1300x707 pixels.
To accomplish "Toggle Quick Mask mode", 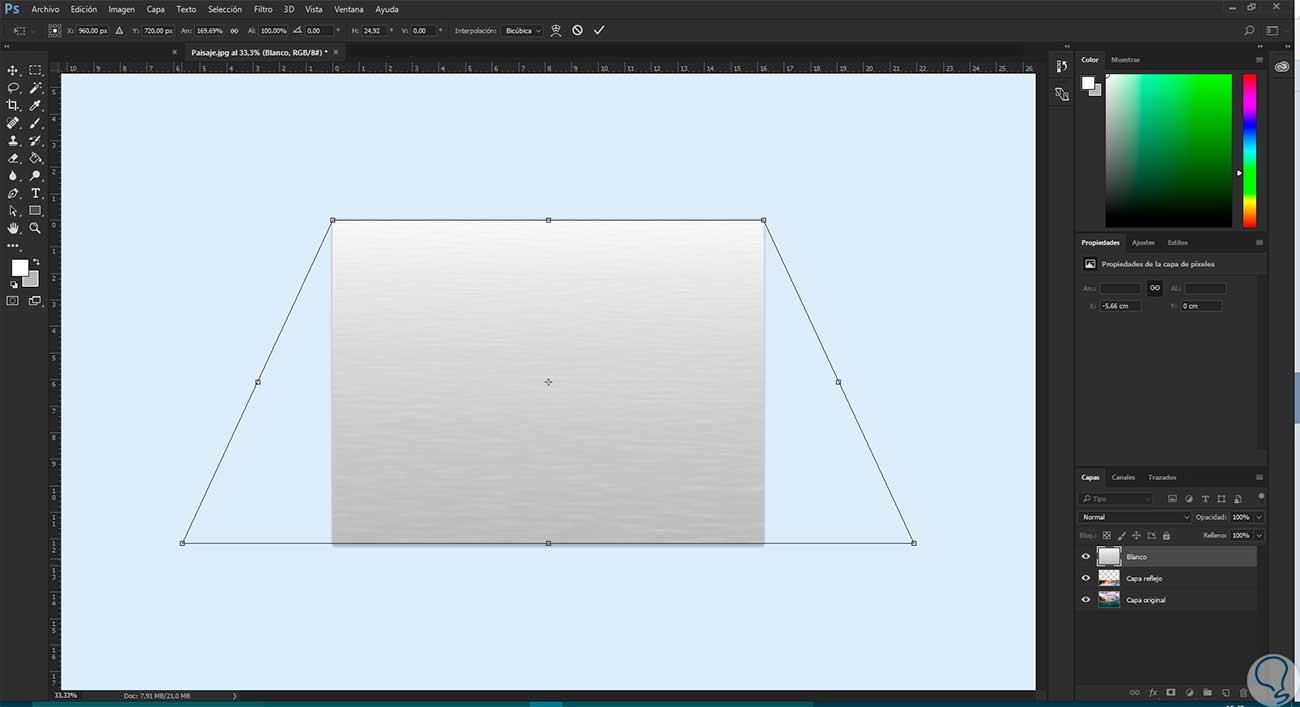I will pyautogui.click(x=13, y=300).
